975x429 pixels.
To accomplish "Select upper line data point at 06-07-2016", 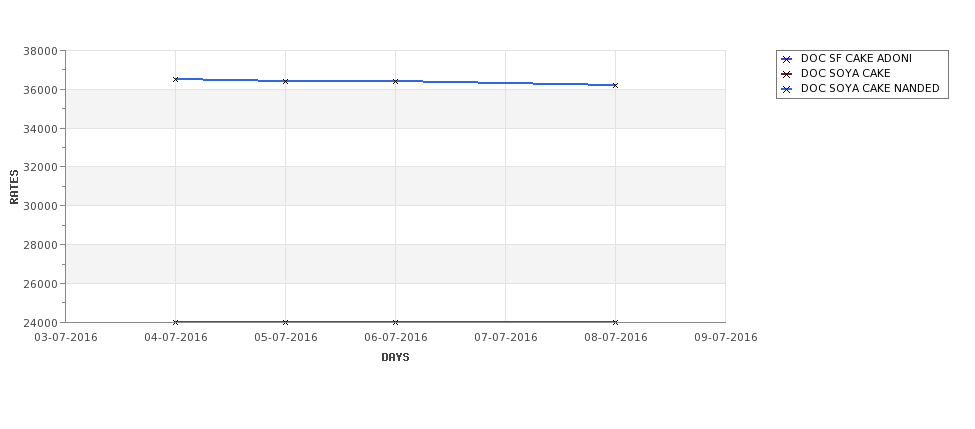I will tap(395, 81).
